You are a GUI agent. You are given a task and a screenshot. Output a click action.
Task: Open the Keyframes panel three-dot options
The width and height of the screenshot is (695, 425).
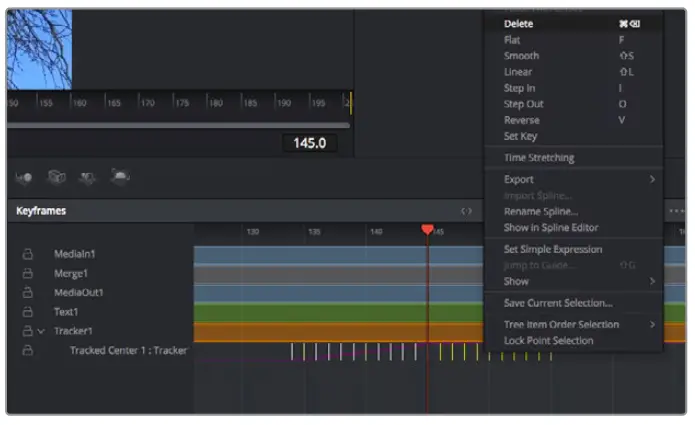(x=676, y=211)
